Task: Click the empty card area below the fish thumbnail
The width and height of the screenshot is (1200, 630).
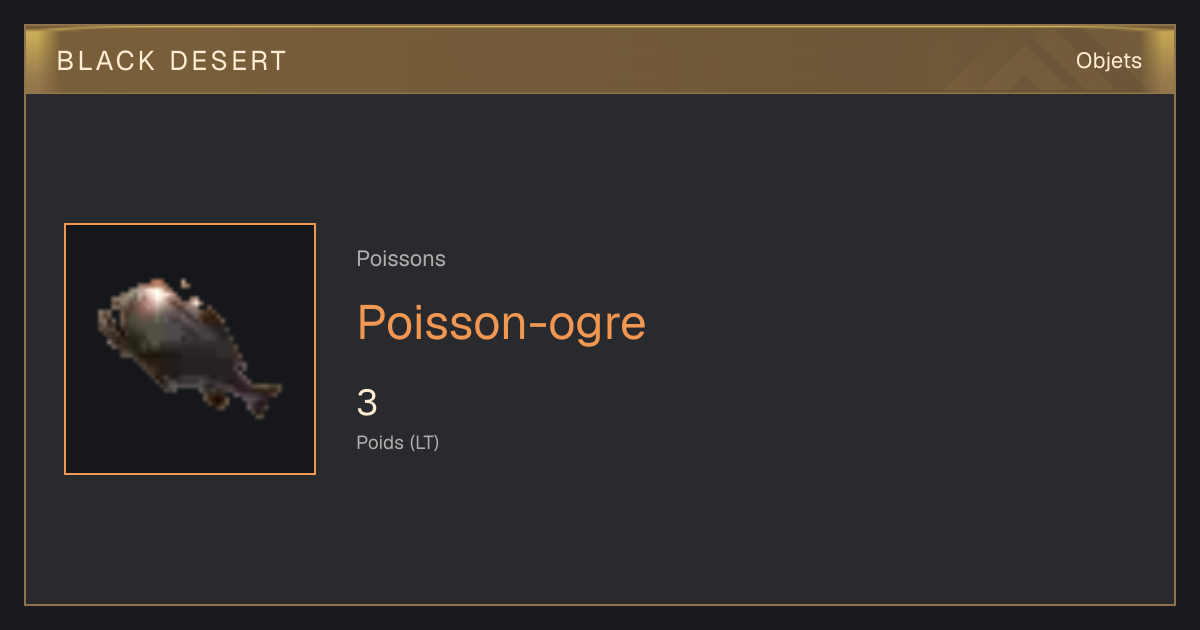Action: 190,538
